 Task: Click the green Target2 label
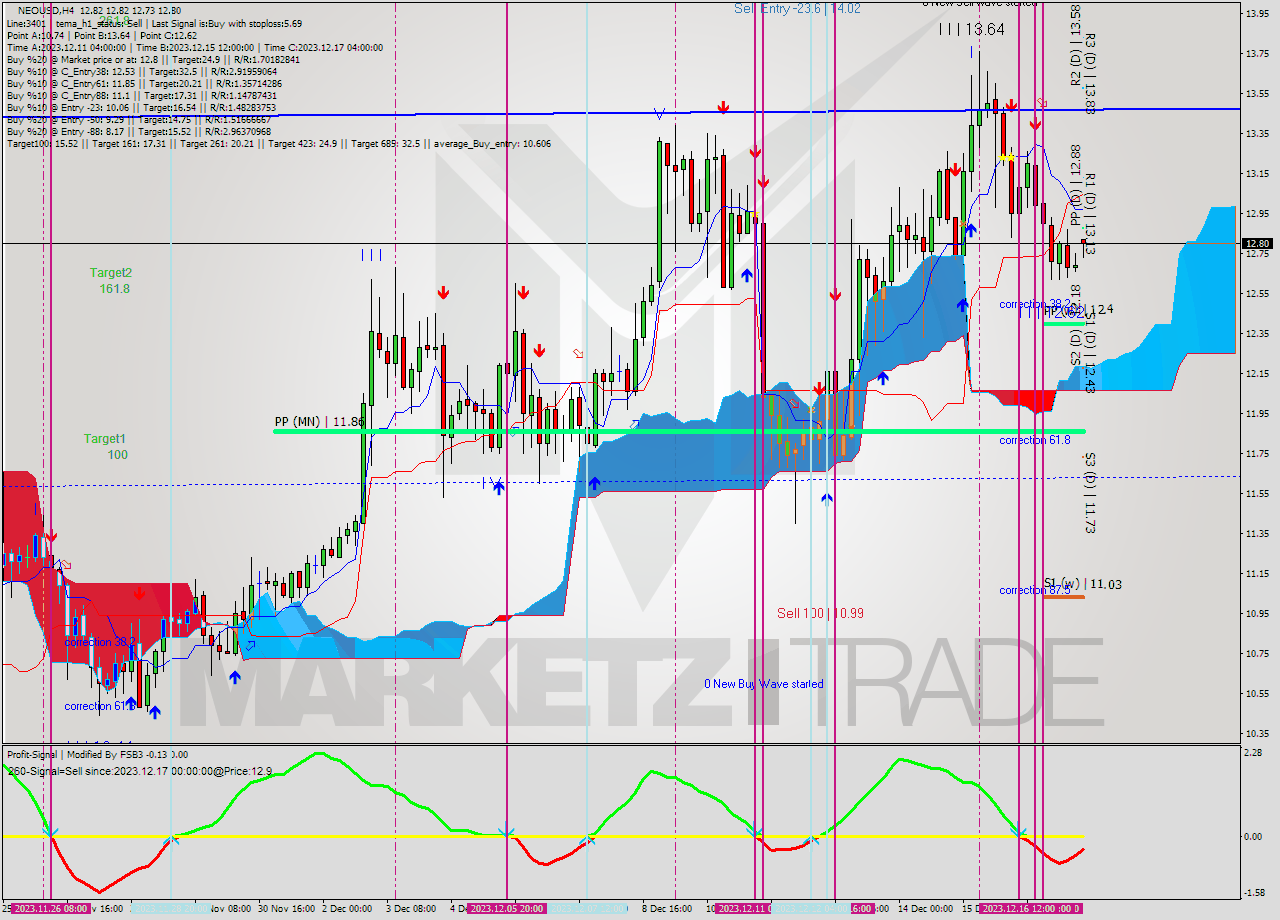[x=110, y=272]
